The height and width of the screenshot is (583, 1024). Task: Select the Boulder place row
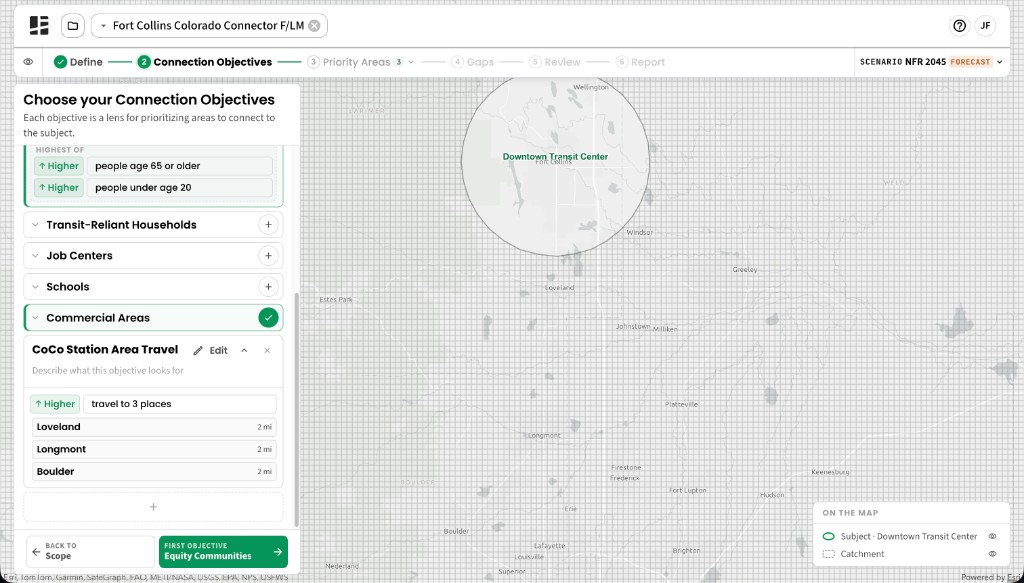pyautogui.click(x=154, y=471)
